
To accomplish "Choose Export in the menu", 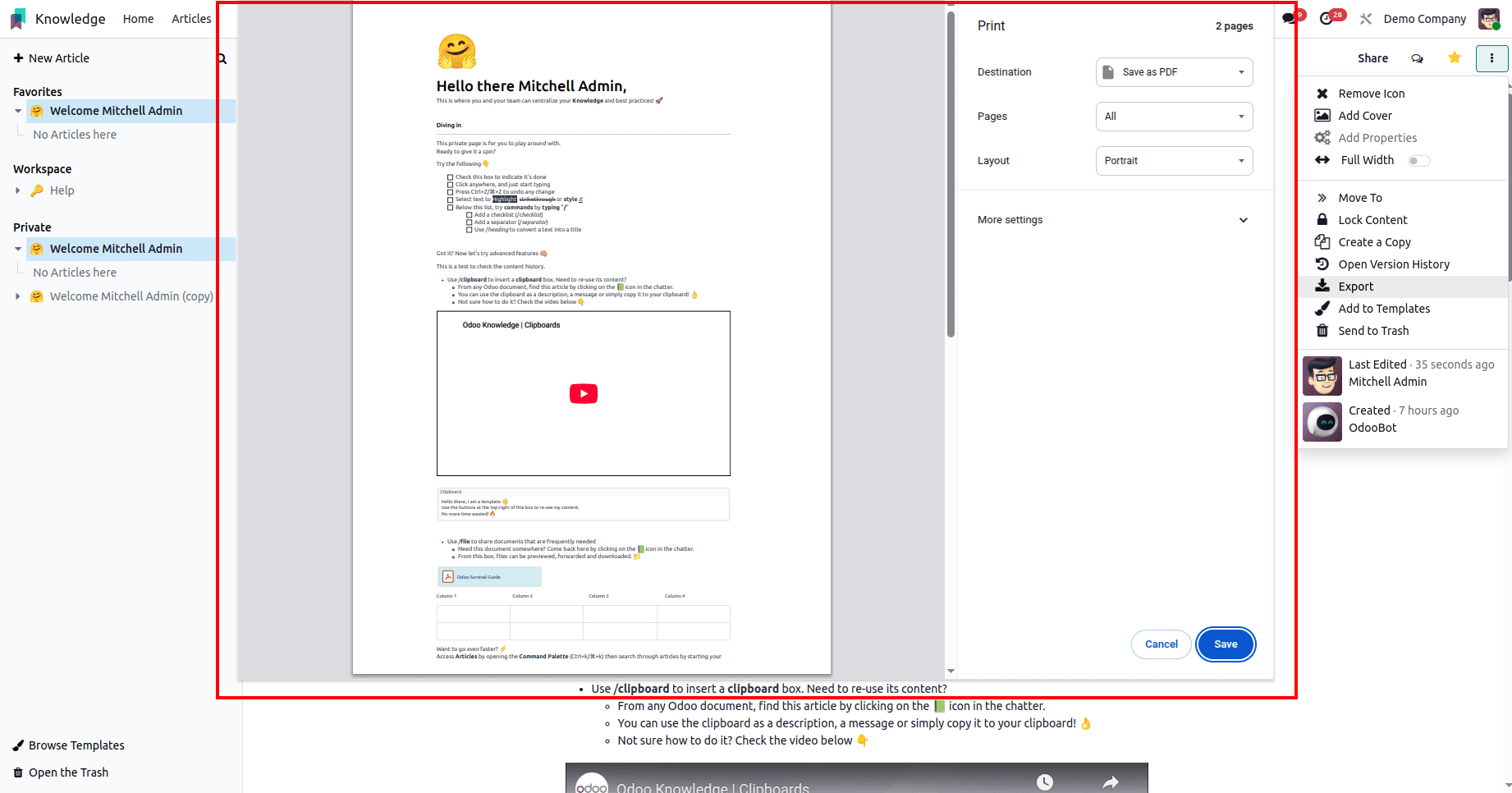I will tap(1404, 286).
